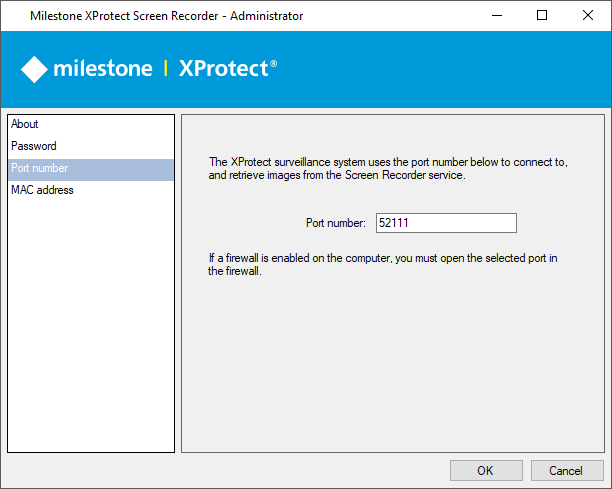Go to the MAC address settings
The image size is (612, 489).
42,190
